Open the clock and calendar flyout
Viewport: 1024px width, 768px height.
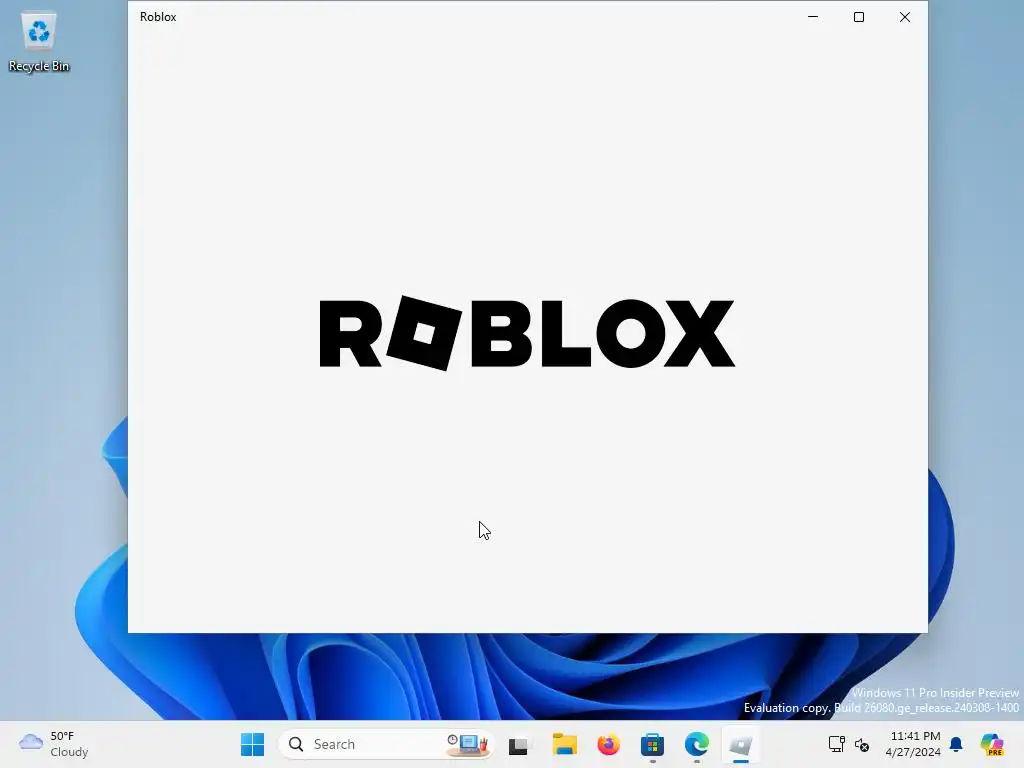coord(913,744)
